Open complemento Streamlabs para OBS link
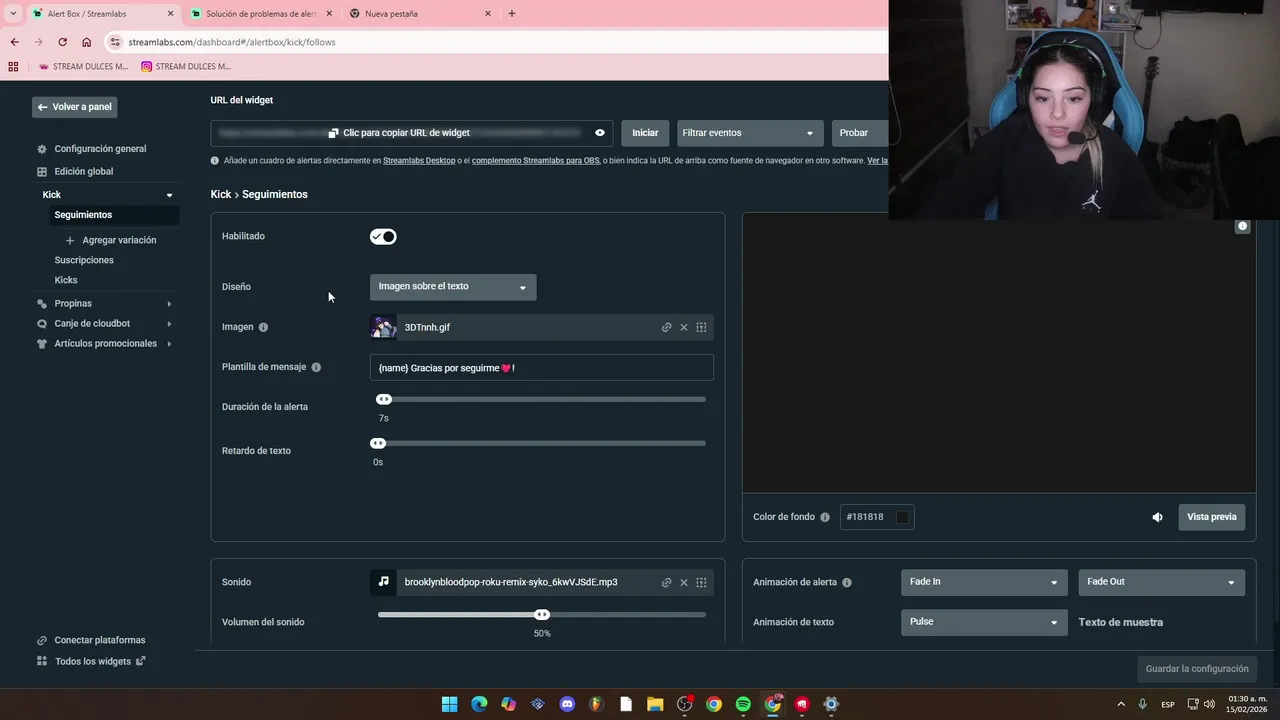The width and height of the screenshot is (1280, 720). (535, 160)
